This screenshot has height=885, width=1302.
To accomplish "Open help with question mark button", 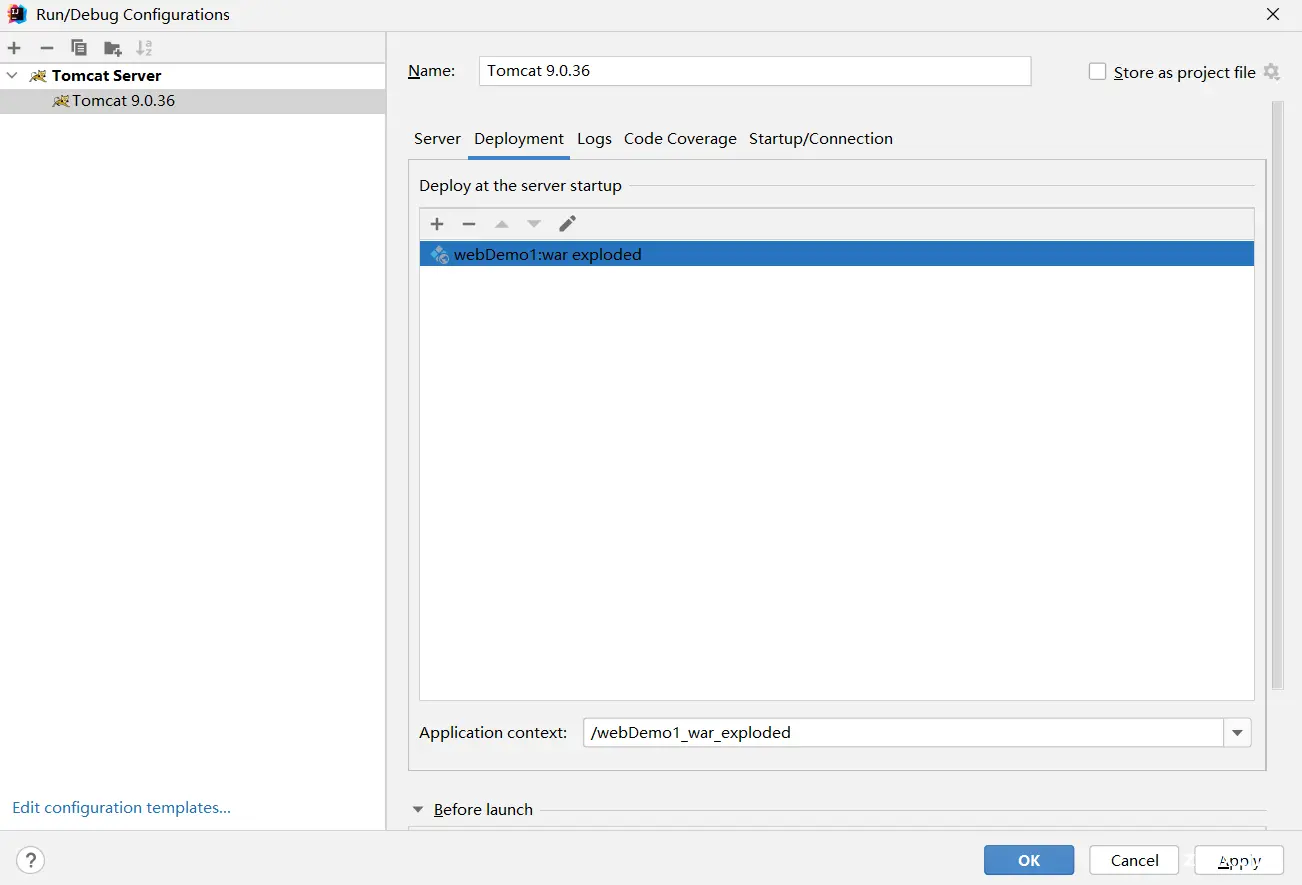I will 30,860.
